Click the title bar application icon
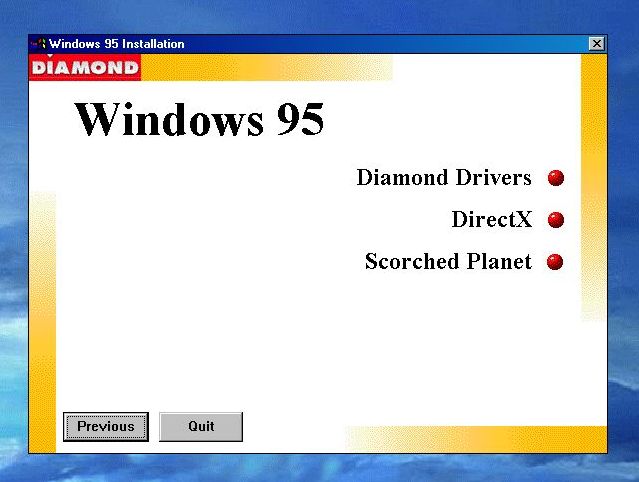The height and width of the screenshot is (482, 639). point(40,44)
